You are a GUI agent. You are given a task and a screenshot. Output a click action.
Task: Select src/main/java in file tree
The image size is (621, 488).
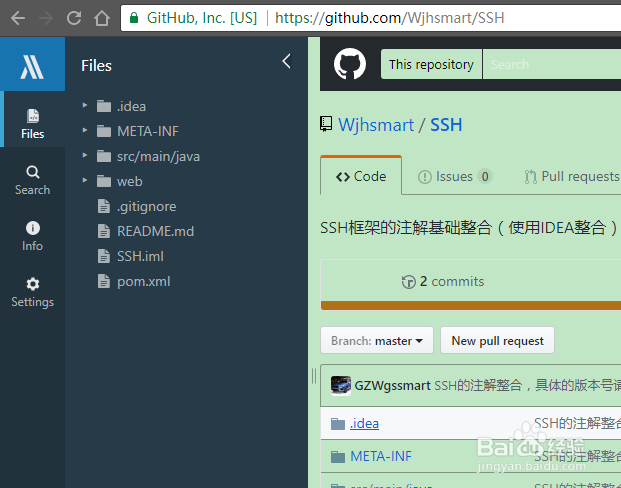point(158,156)
